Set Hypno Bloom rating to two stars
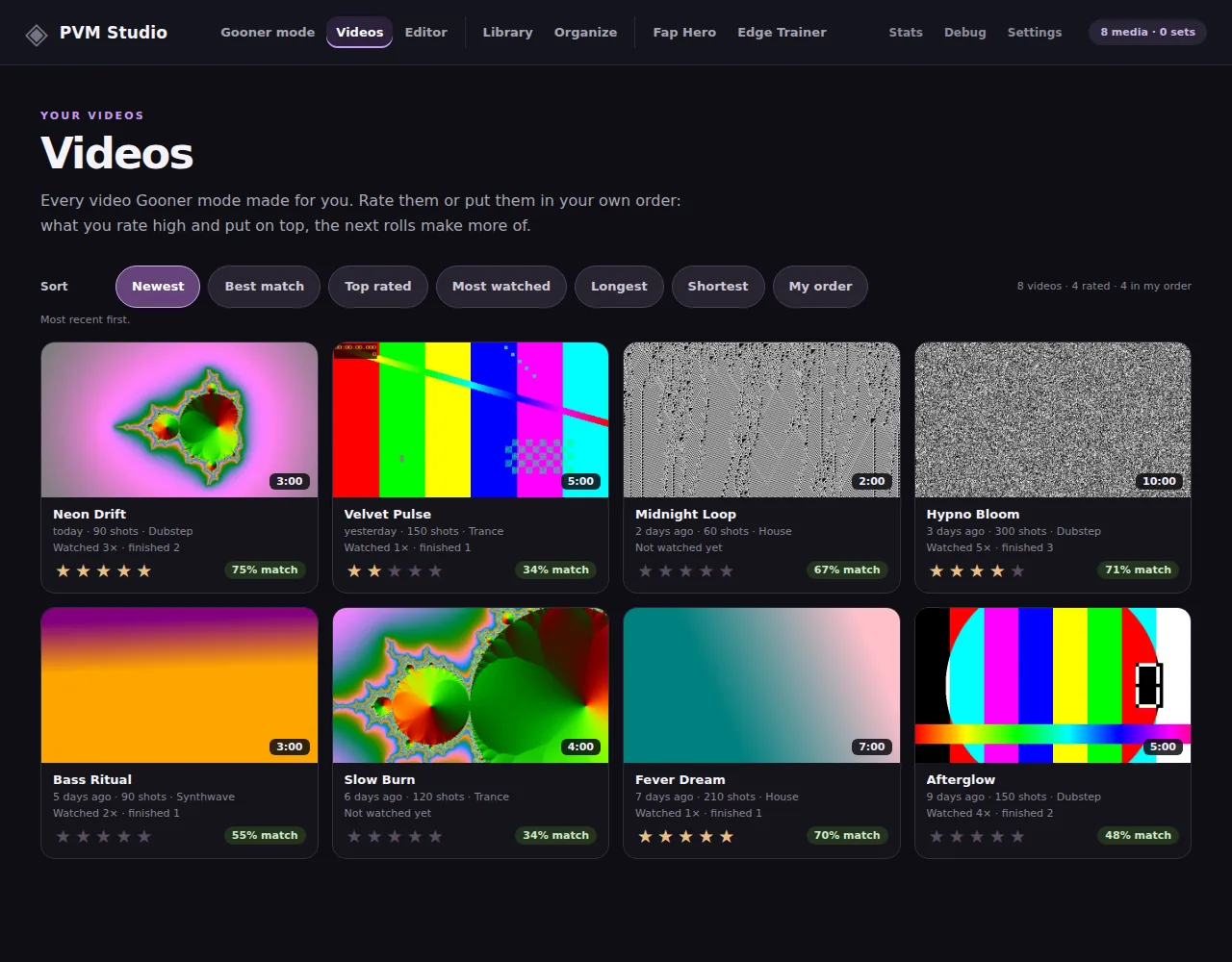The height and width of the screenshot is (962, 1232). pos(957,570)
